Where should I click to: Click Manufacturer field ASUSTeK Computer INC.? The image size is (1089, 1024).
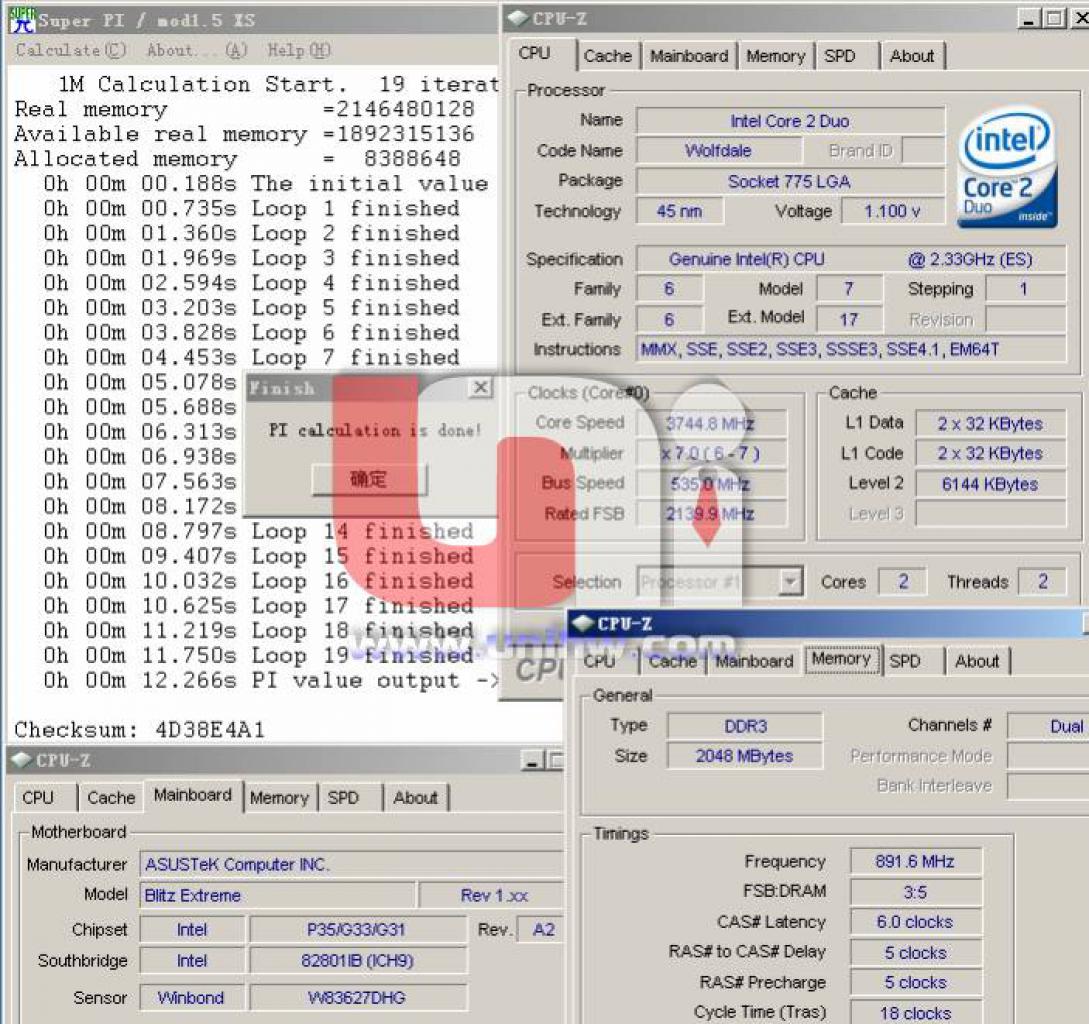[351, 864]
